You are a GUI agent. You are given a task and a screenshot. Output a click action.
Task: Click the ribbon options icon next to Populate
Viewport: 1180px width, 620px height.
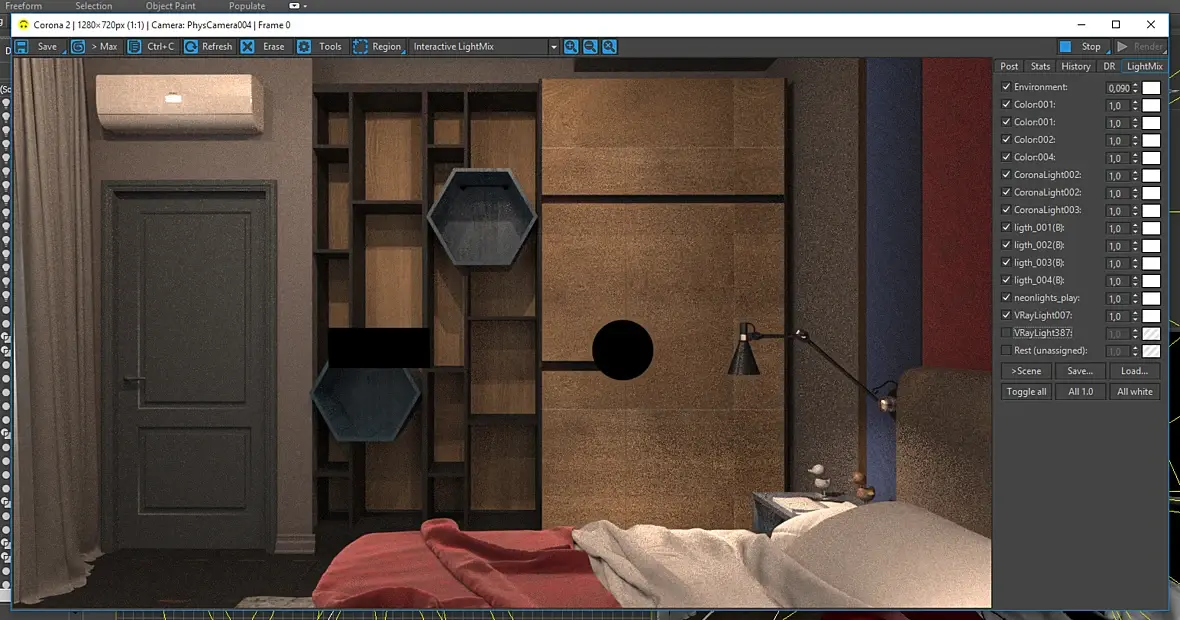[295, 6]
